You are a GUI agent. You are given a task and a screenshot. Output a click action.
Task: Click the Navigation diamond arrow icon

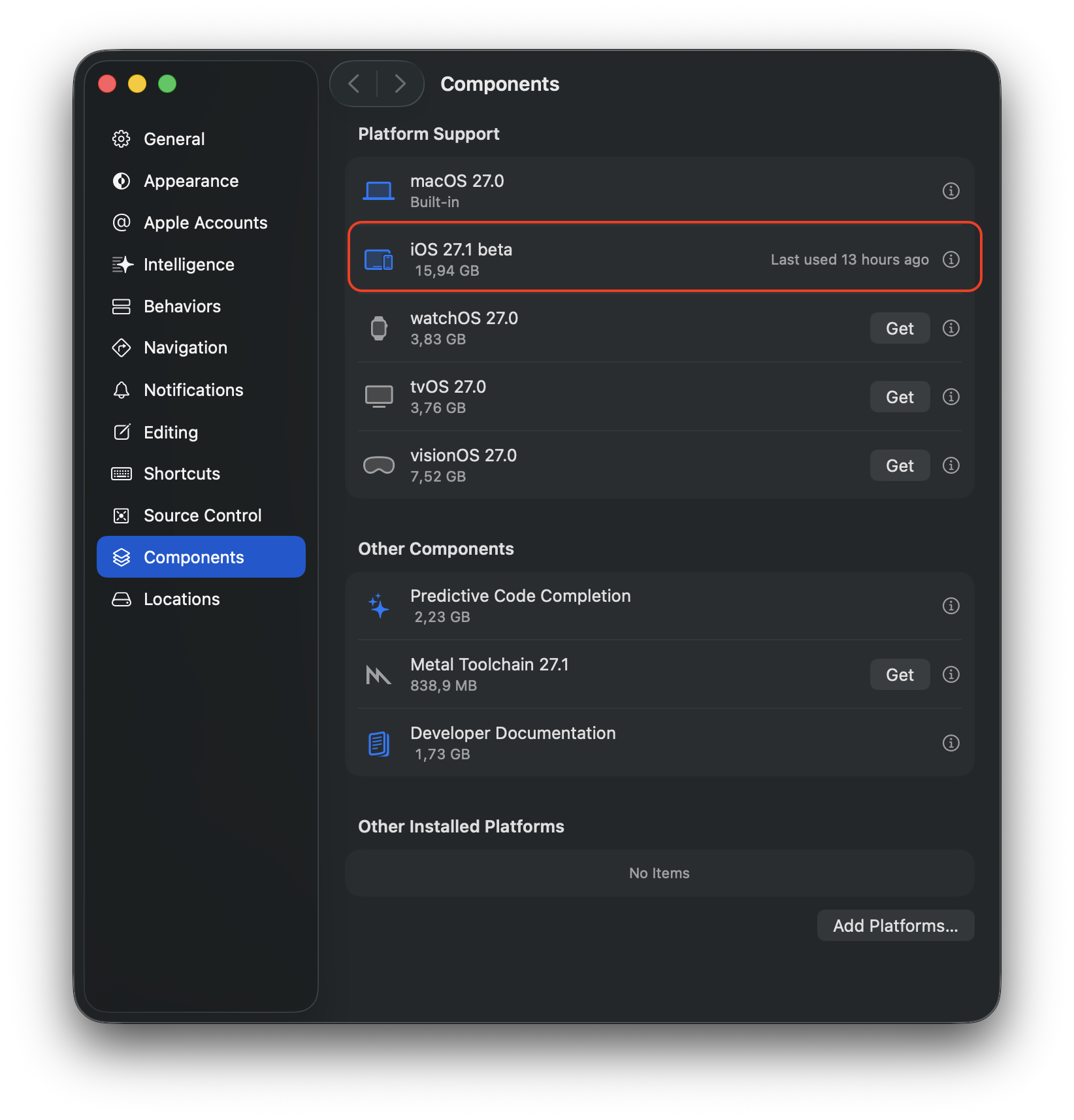coord(122,348)
